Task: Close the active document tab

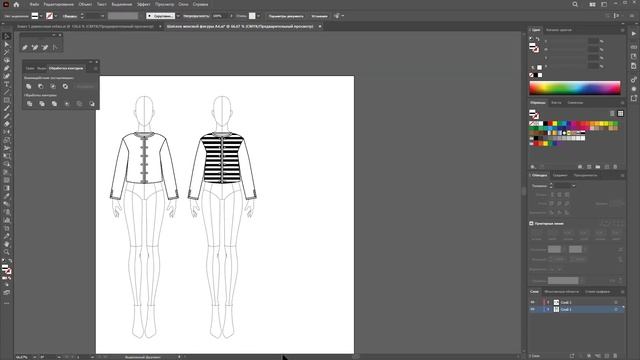Action: [x=320, y=26]
